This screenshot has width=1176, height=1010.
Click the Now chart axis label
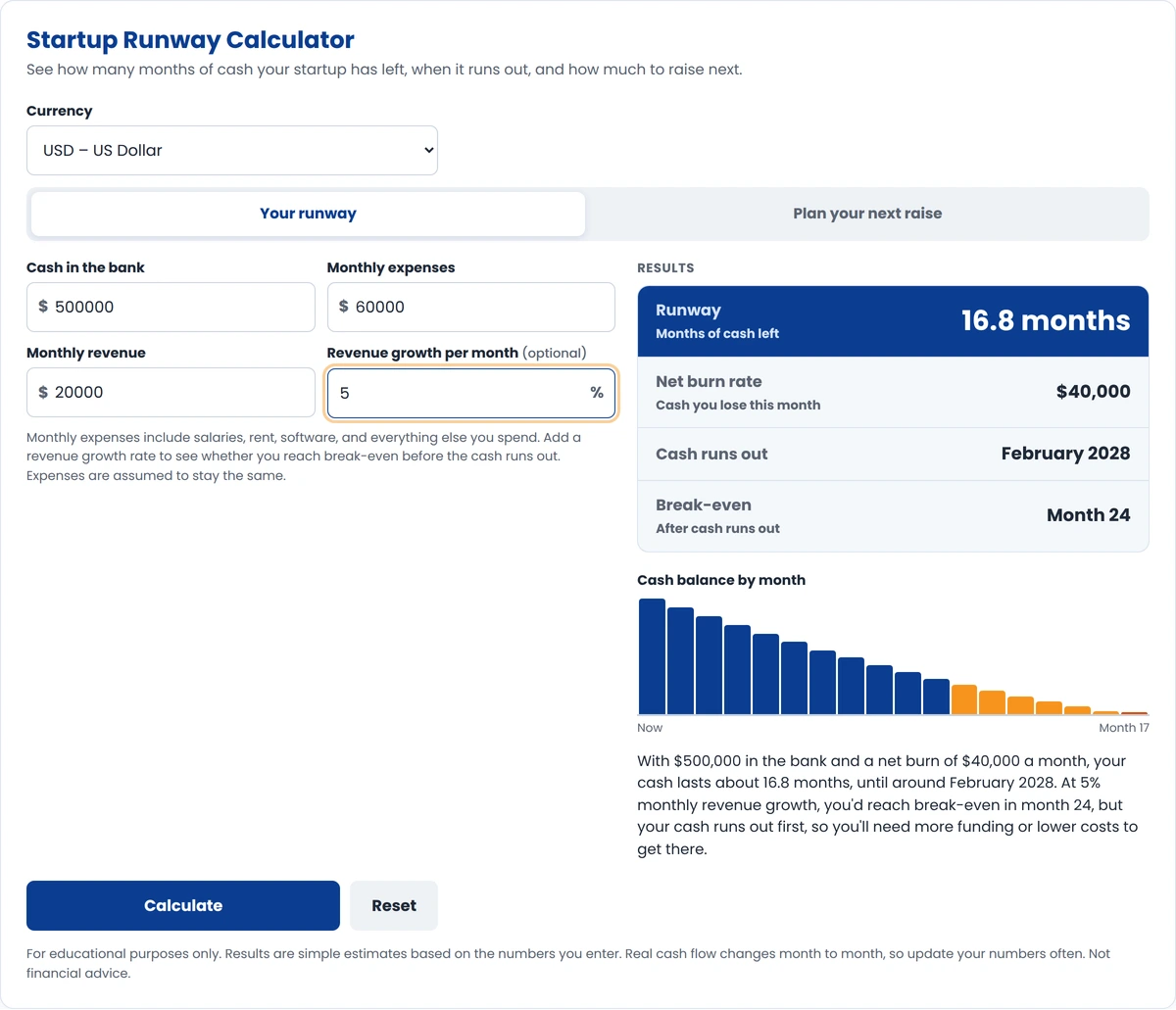(650, 728)
